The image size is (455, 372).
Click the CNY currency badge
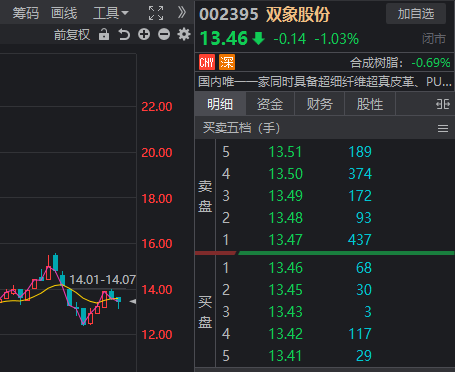pyautogui.click(x=207, y=62)
